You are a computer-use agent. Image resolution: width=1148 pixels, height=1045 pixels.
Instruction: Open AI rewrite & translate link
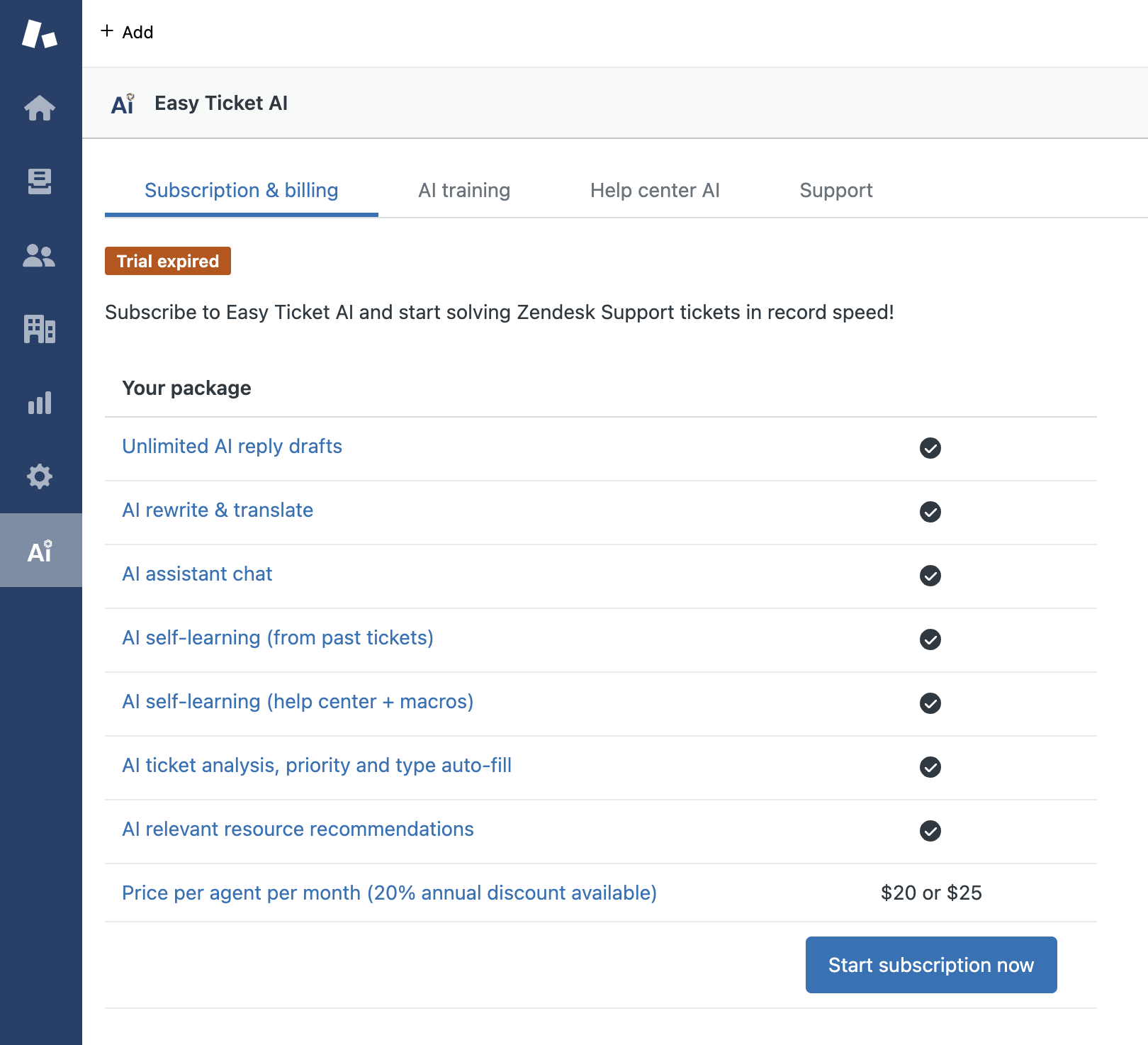(218, 510)
